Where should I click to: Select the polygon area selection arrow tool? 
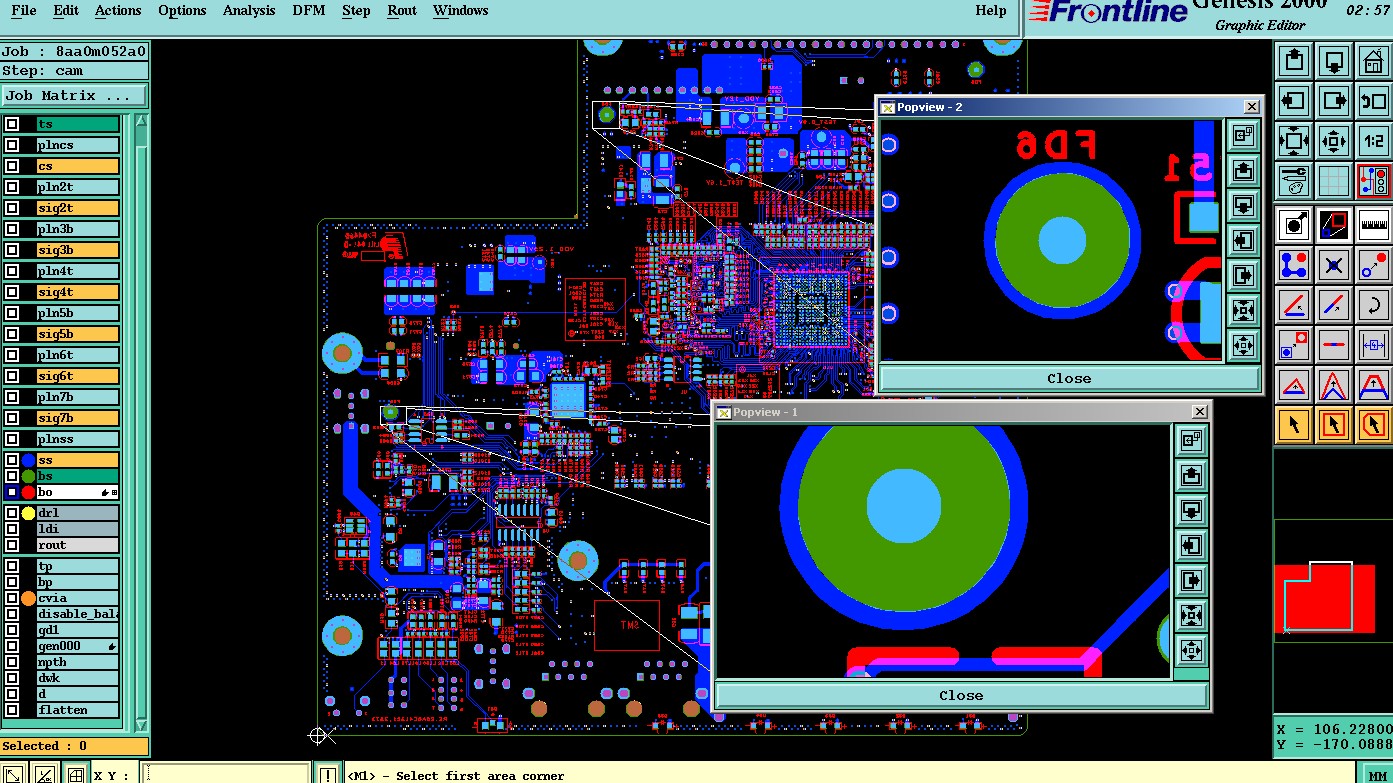tap(1374, 425)
